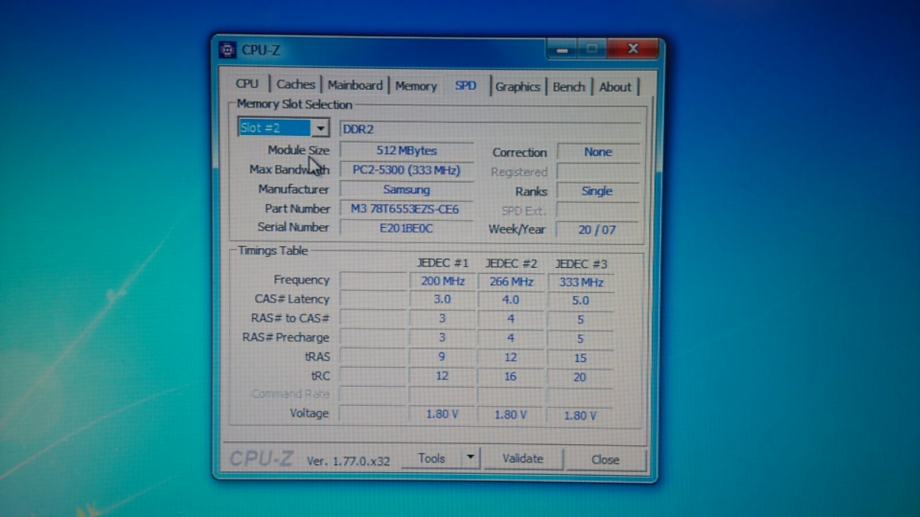
Task: Click the Close button at bottom
Action: click(606, 459)
